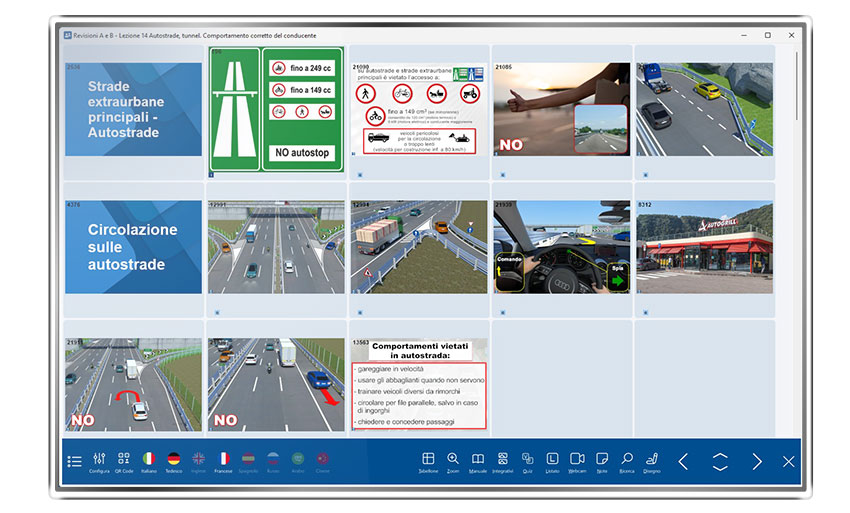Start the Quiz tool
Screen dimensions: 850x513
point(527,459)
